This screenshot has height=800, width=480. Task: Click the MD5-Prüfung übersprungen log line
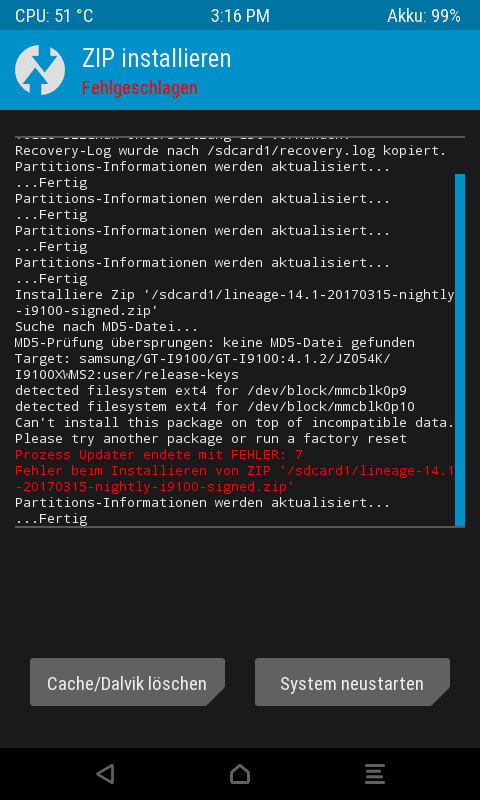215,342
